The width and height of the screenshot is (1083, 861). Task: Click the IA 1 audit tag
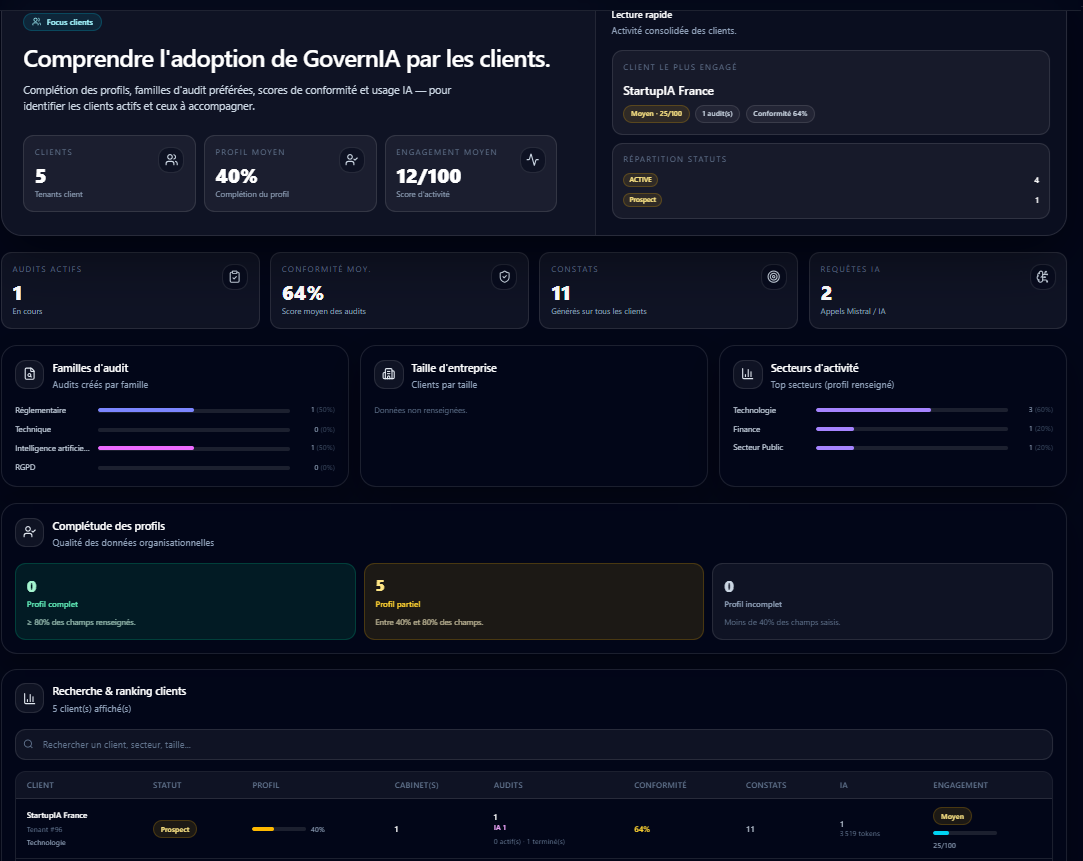pyautogui.click(x=500, y=828)
